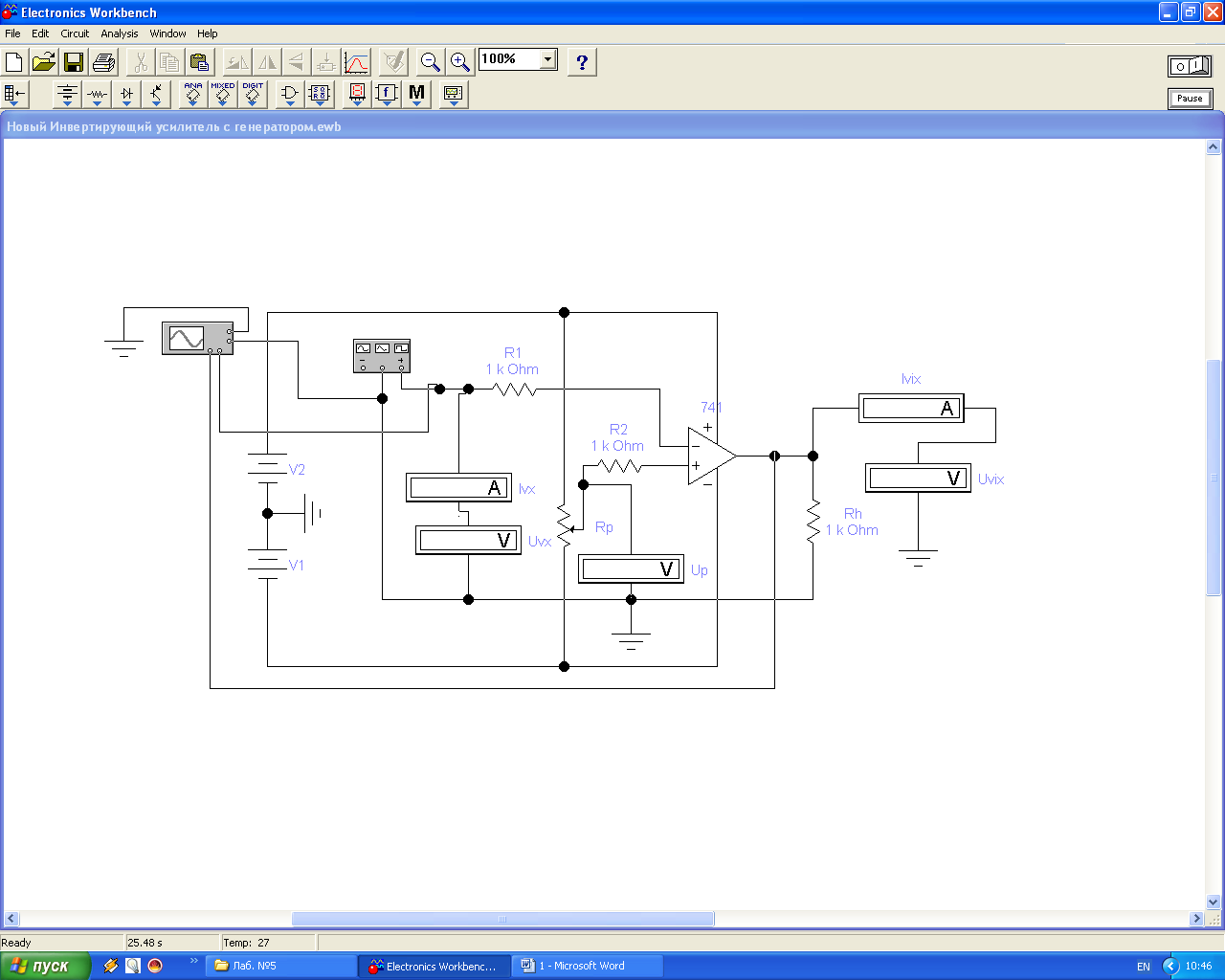Select load resistor Rh

point(813,523)
